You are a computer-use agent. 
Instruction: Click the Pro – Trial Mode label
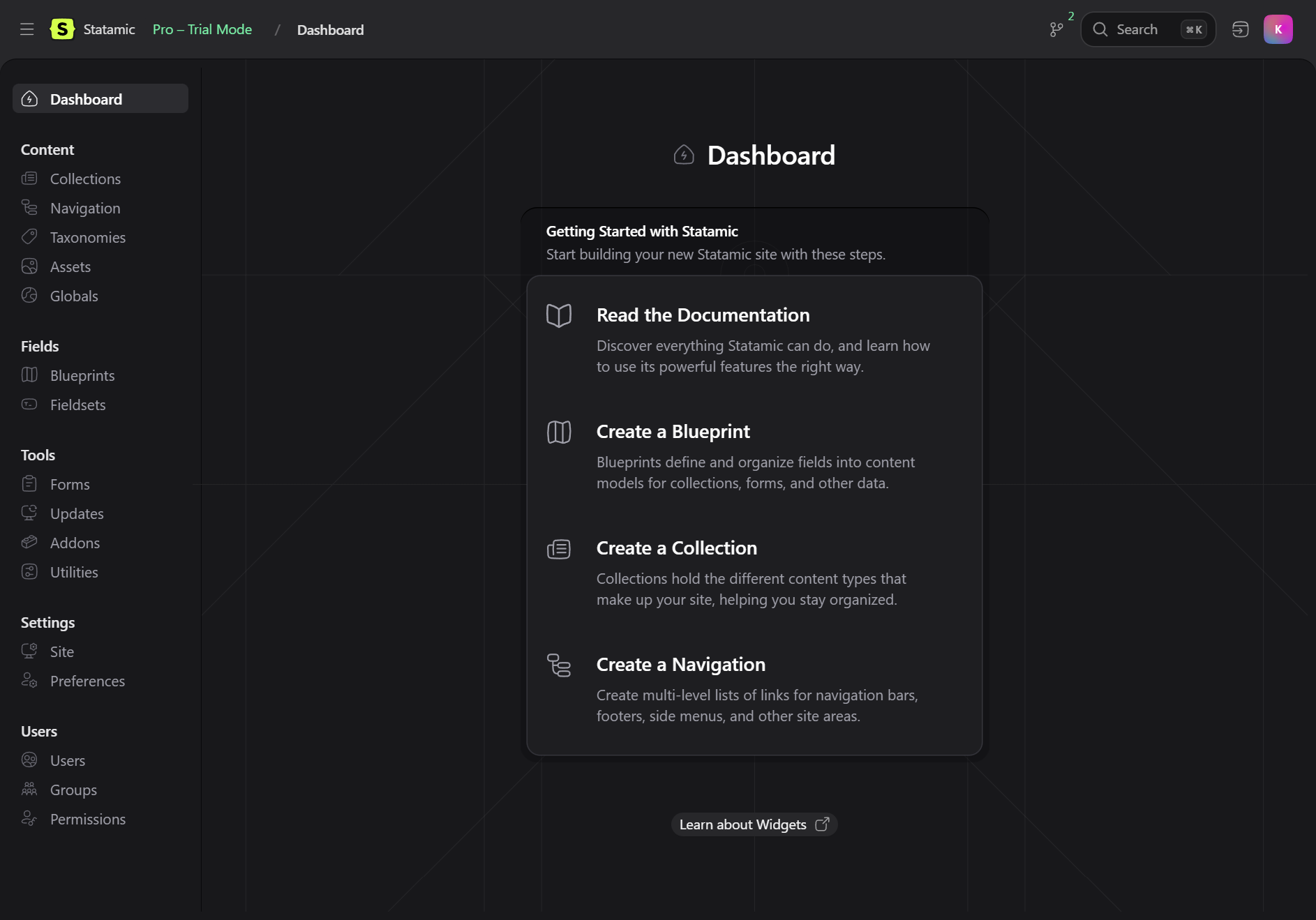point(202,29)
